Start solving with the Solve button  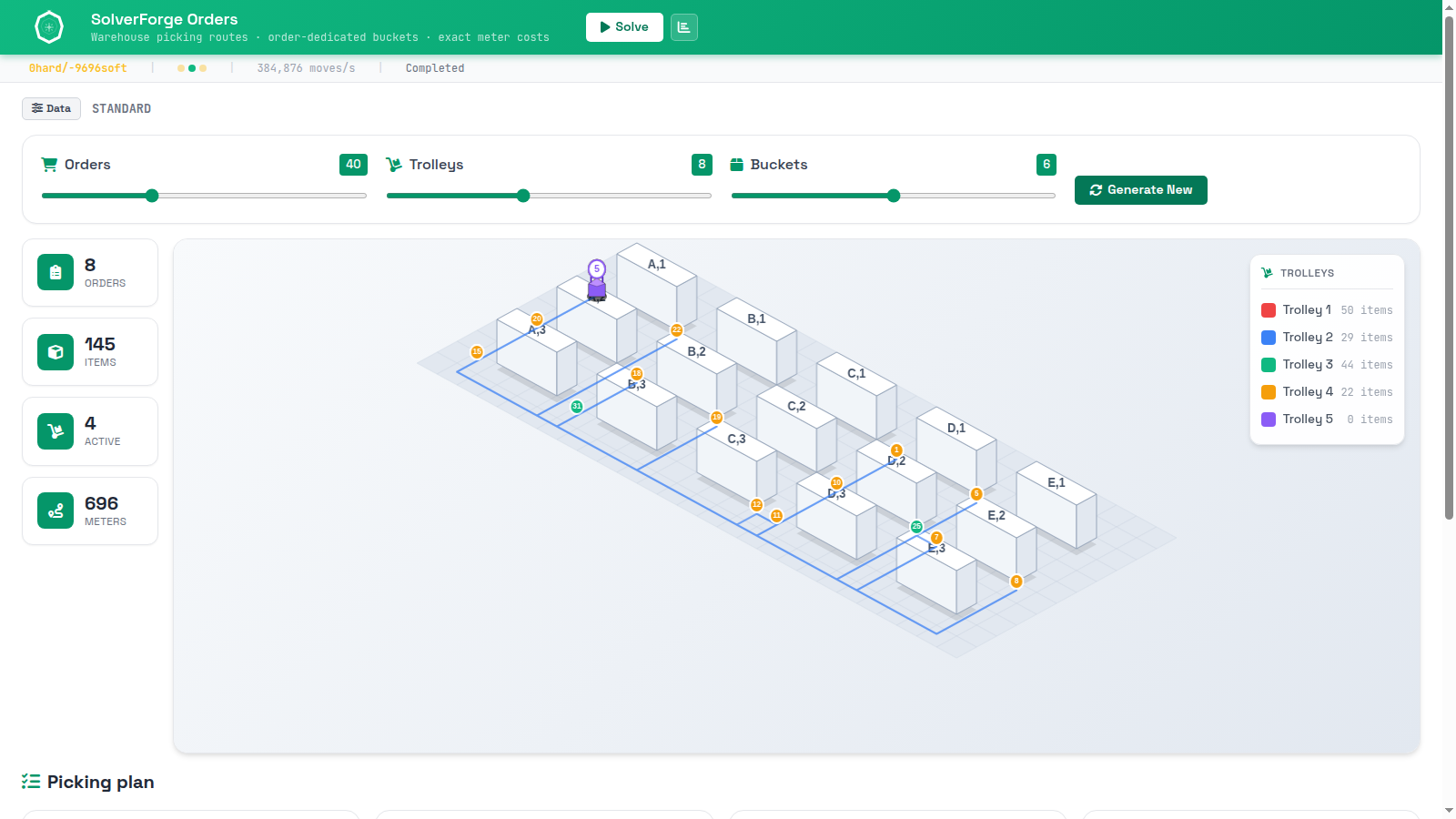(x=624, y=27)
